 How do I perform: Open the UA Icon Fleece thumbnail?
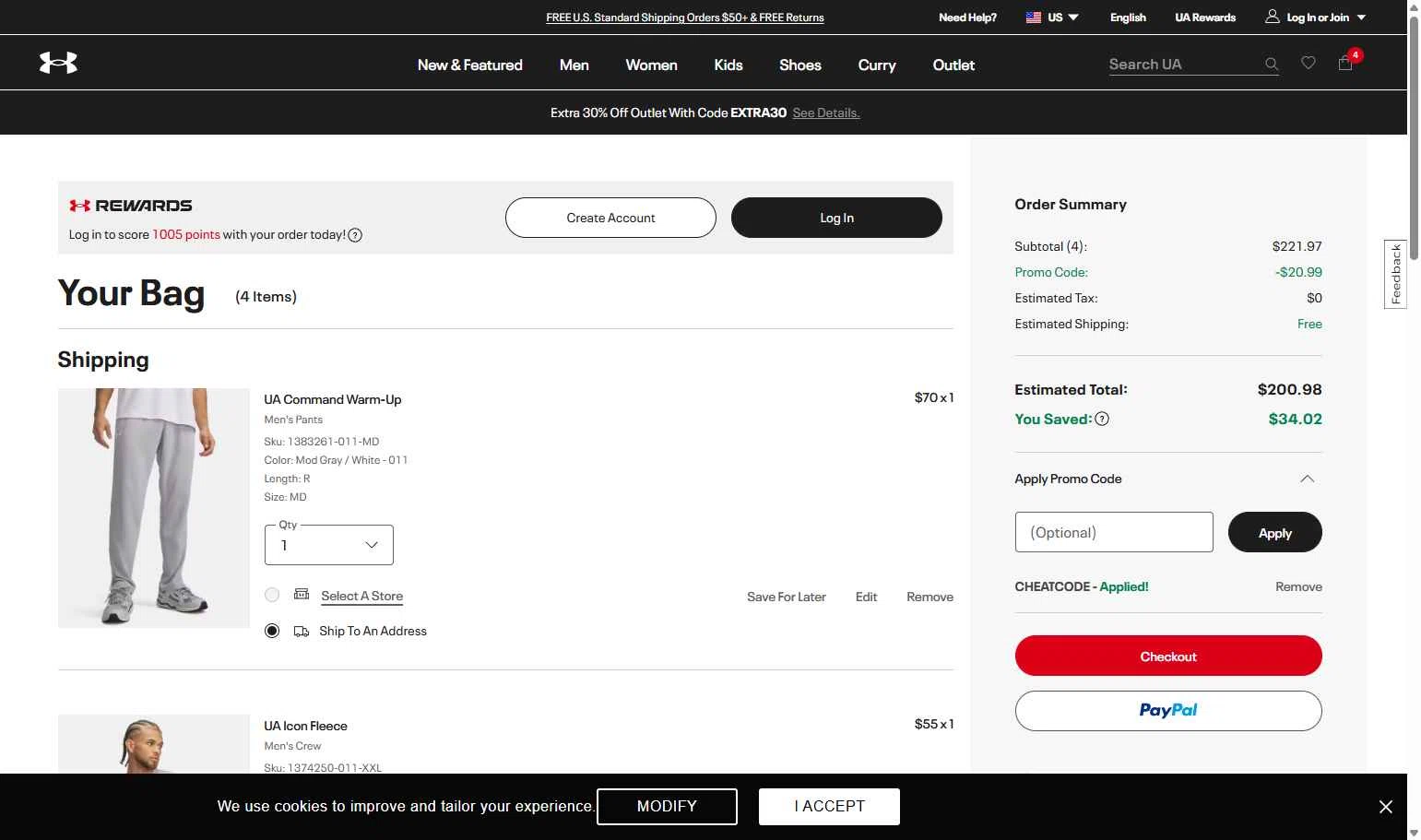154,744
